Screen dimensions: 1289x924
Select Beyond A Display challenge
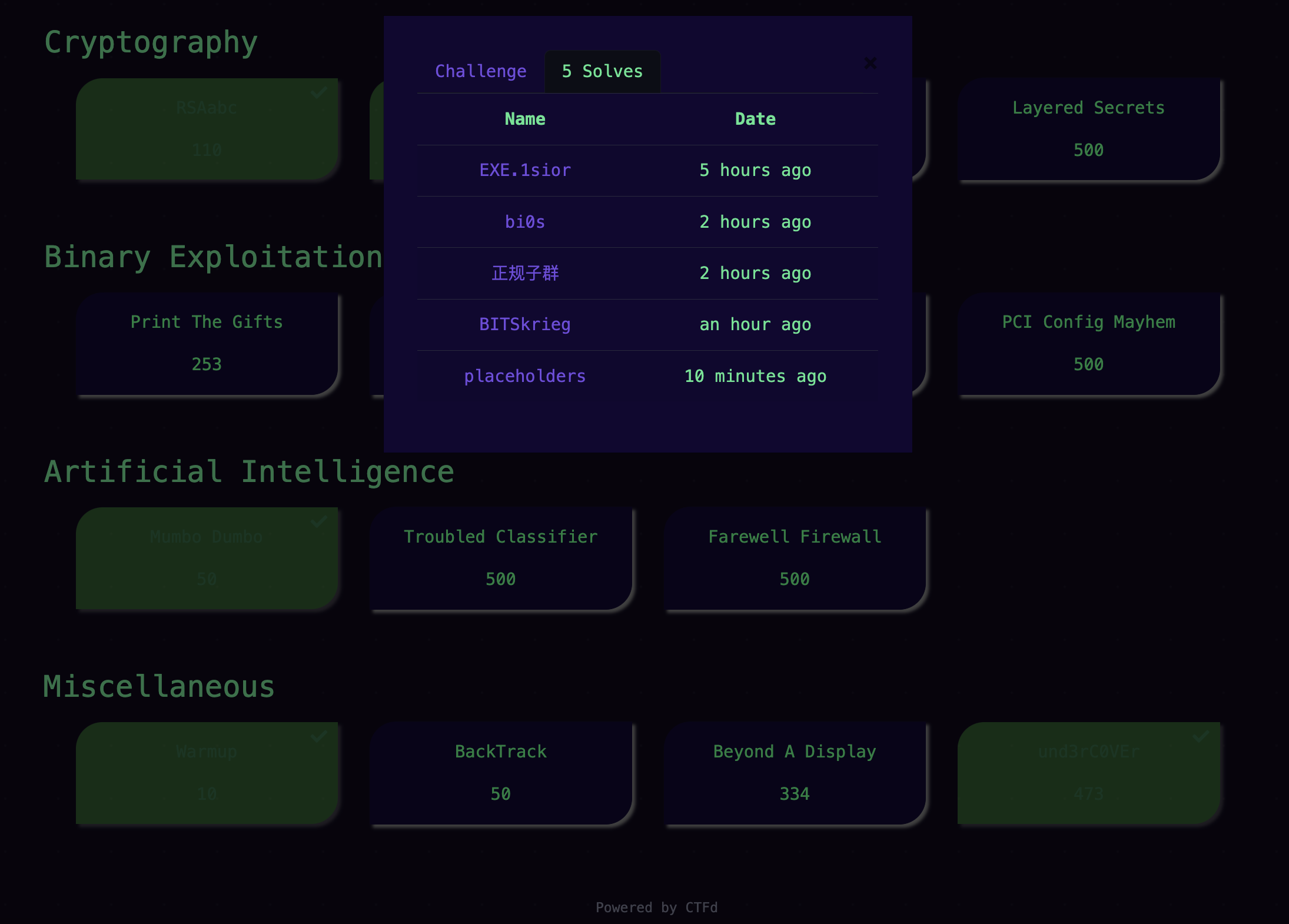pos(794,773)
